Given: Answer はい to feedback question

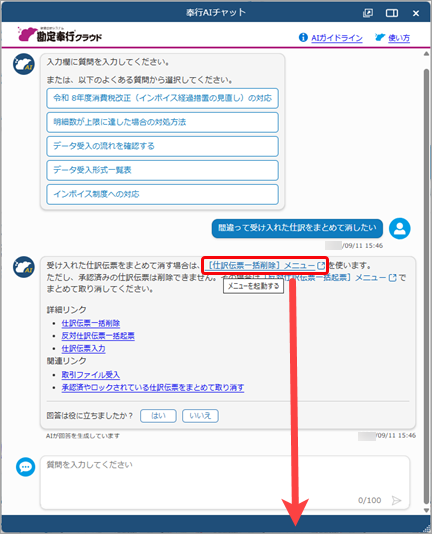Looking at the screenshot, I should pyautogui.click(x=158, y=416).
